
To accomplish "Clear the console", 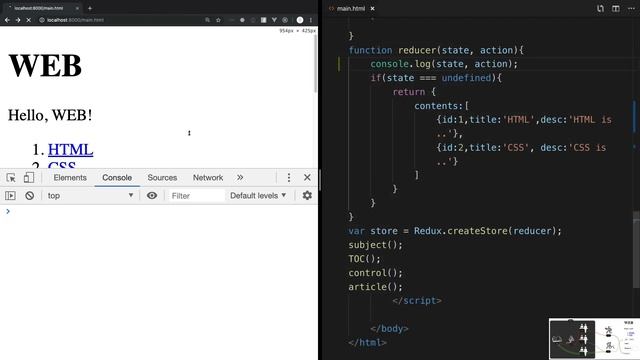I will (29, 196).
